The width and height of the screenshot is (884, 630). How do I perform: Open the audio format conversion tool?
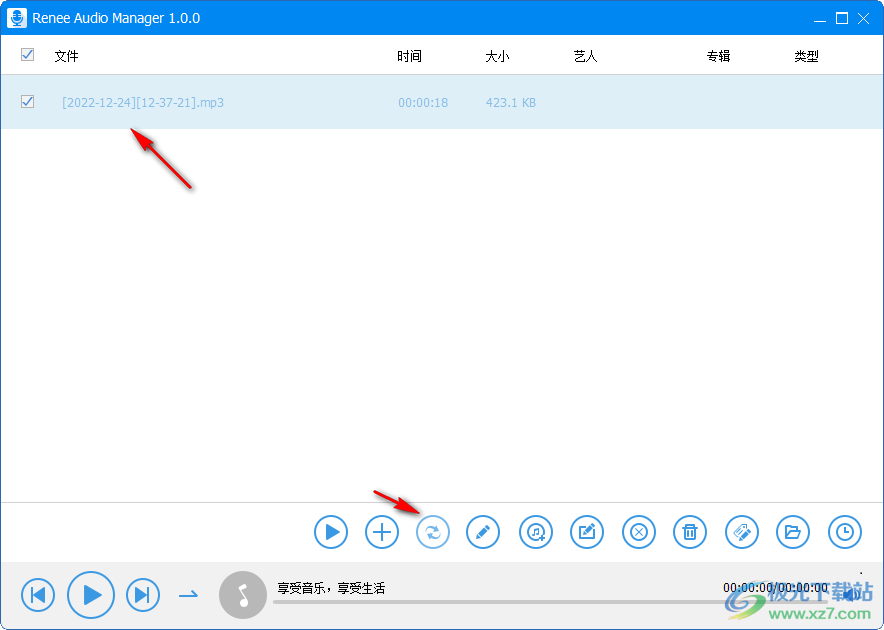tap(432, 532)
